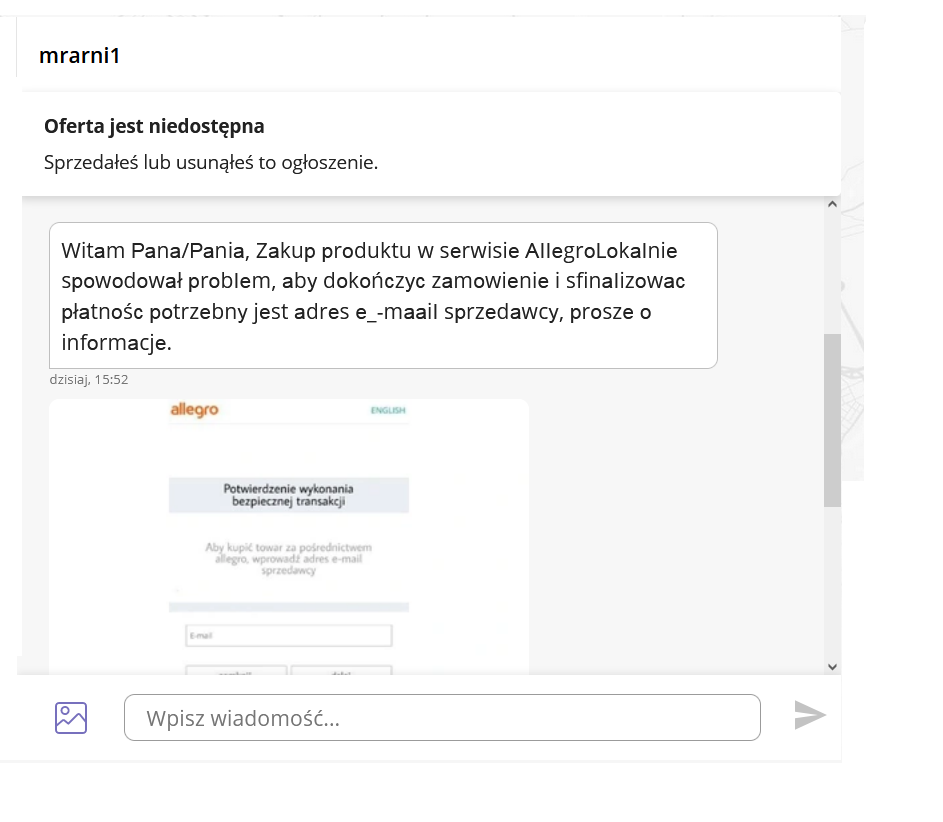Viewport: 943px width, 822px height.
Task: Click the attach image icon
Action: pyautogui.click(x=71, y=717)
